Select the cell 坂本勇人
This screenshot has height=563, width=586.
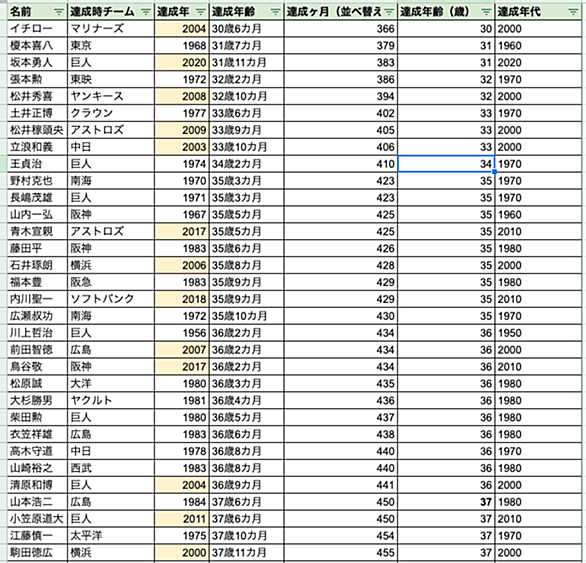pyautogui.click(x=37, y=62)
